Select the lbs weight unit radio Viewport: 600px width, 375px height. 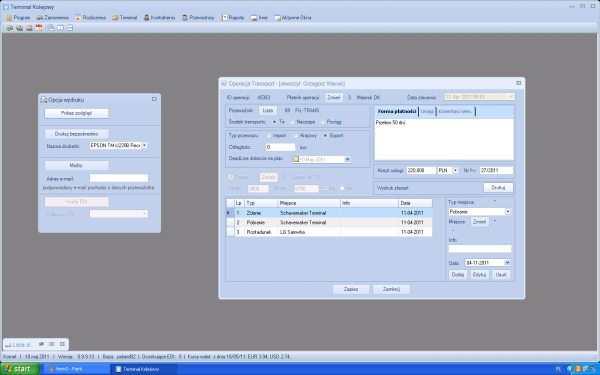pos(342,188)
